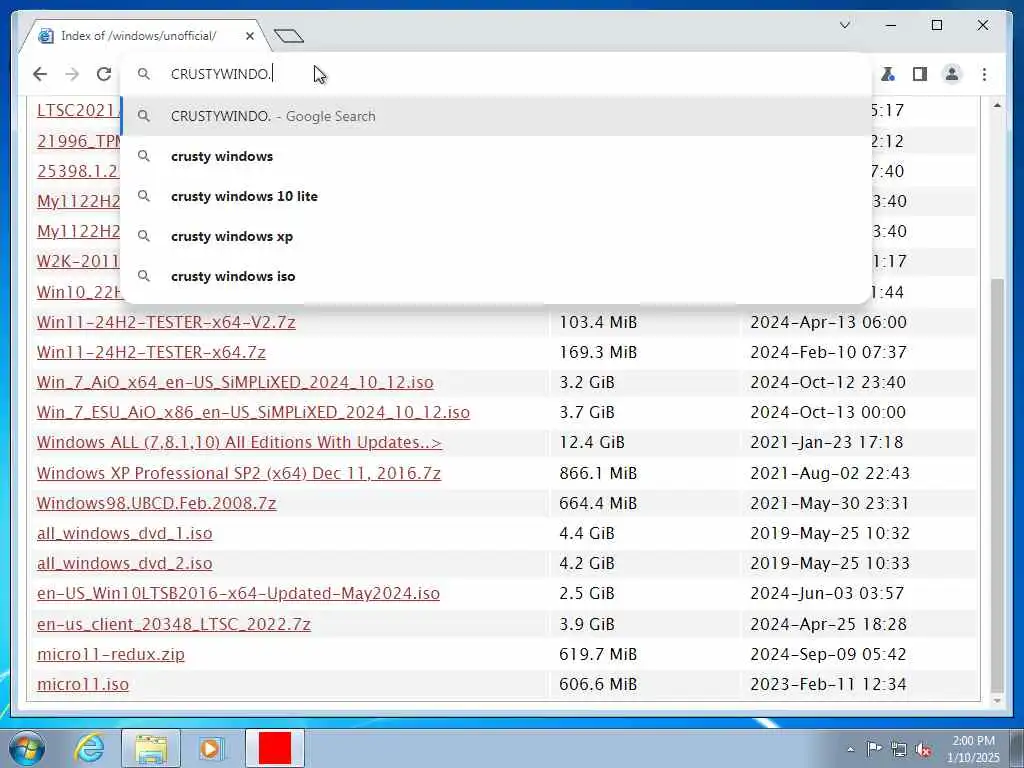Open a new tab with the plus button

click(x=289, y=36)
